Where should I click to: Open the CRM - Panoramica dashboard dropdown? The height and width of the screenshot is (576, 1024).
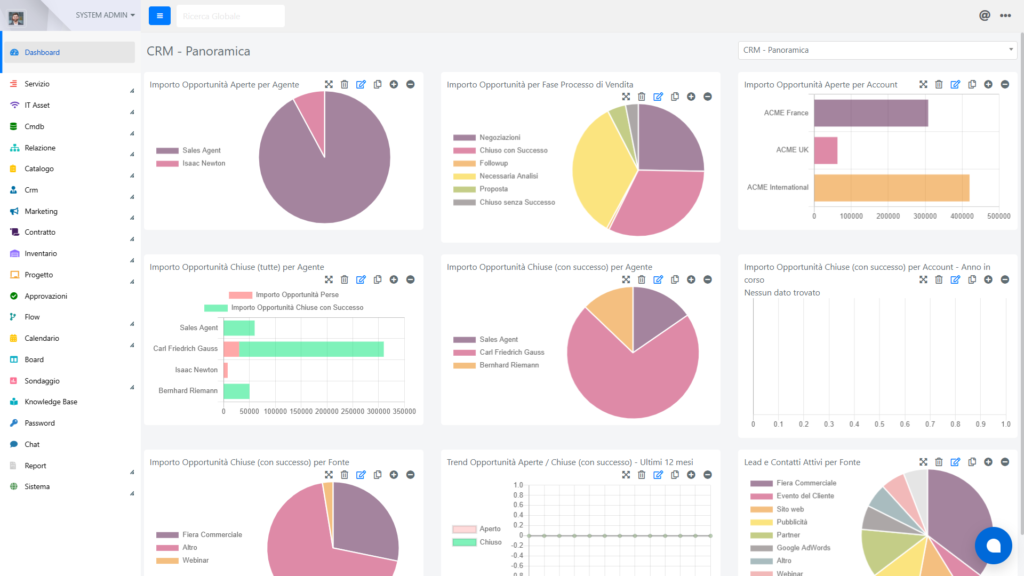click(x=877, y=50)
